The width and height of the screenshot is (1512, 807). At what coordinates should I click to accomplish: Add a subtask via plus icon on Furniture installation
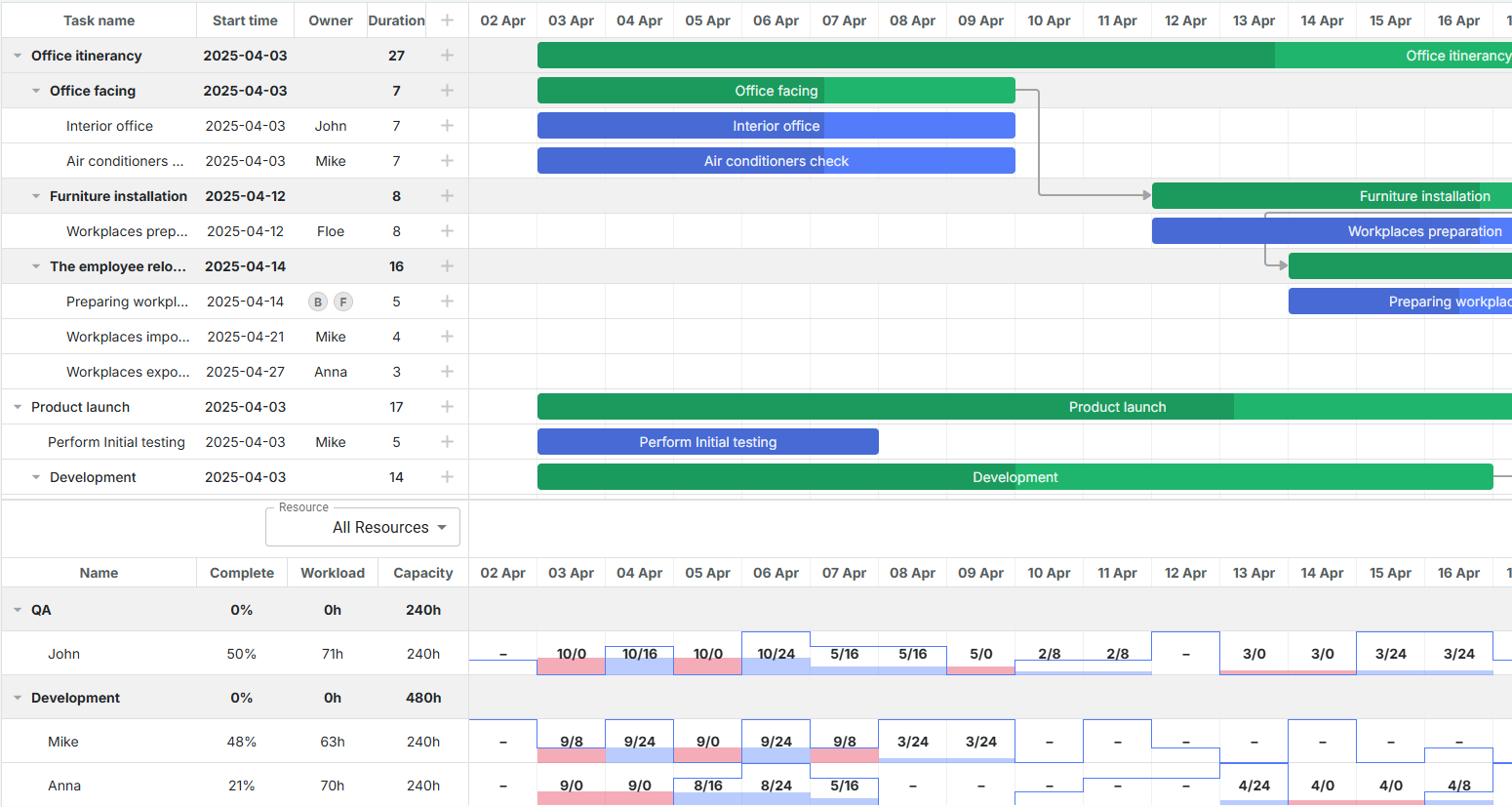[x=447, y=196]
